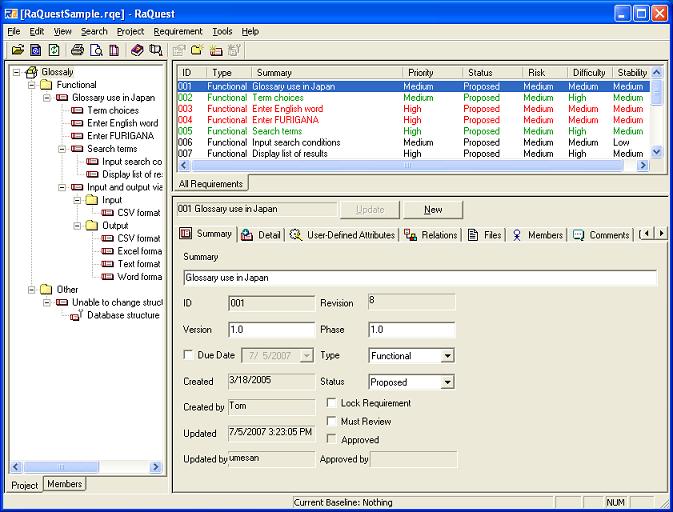Image resolution: width=673 pixels, height=512 pixels.
Task: Click the grayed package icon left of new folder
Action: click(x=179, y=50)
